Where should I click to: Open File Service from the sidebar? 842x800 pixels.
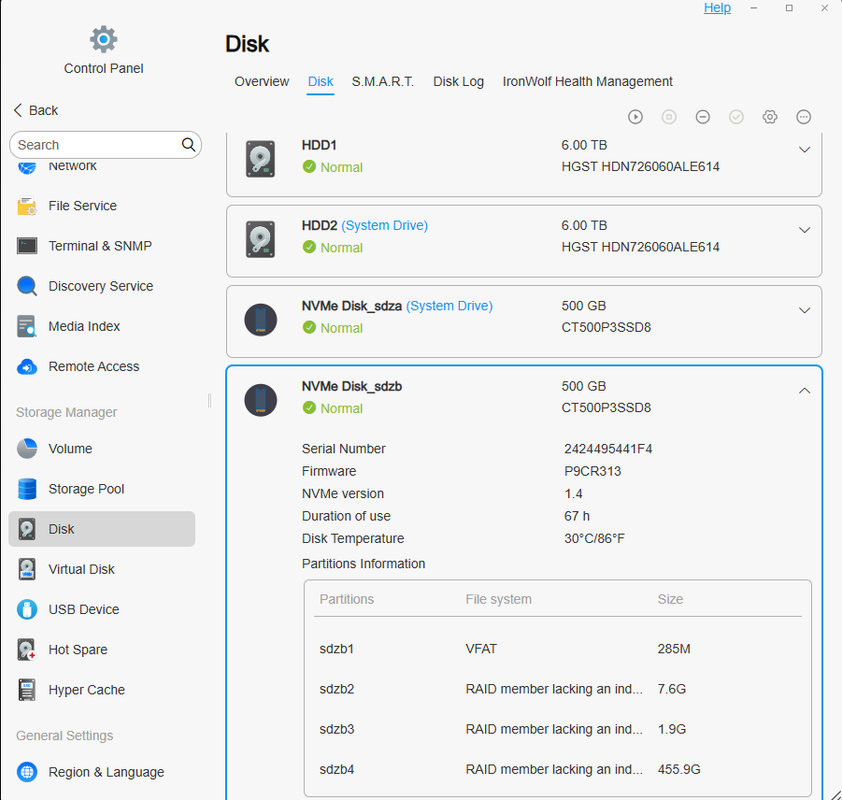click(x=102, y=206)
